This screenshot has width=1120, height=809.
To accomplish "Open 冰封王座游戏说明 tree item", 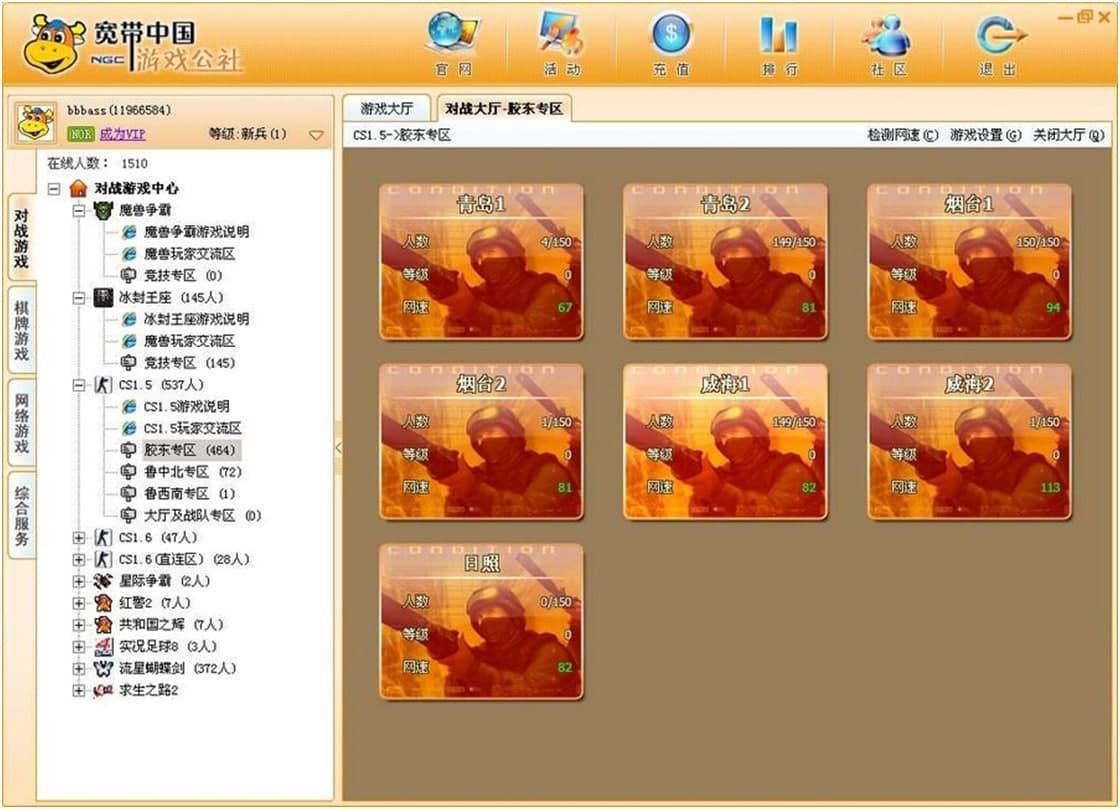I will 196,319.
